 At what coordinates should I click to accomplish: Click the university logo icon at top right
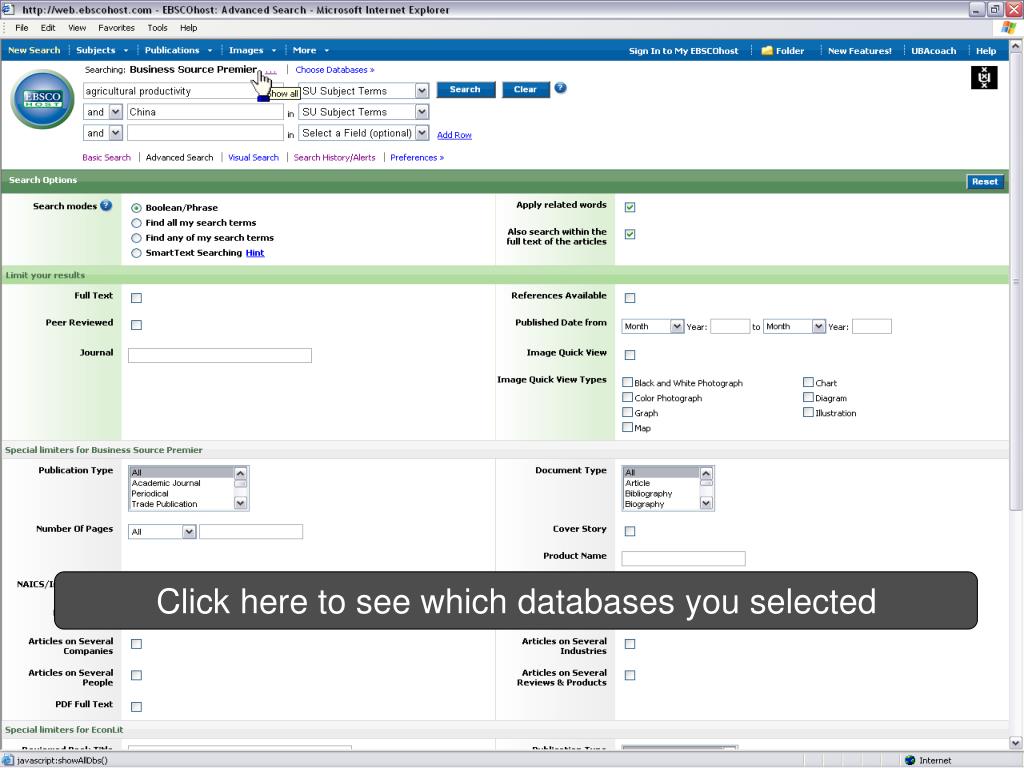pos(984,78)
